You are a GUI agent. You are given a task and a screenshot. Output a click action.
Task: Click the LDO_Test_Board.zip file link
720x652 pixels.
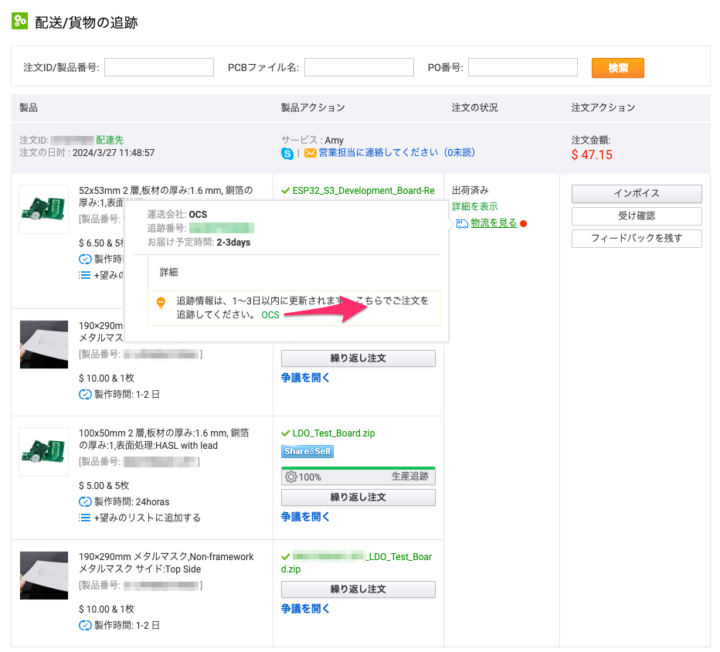tap(333, 433)
